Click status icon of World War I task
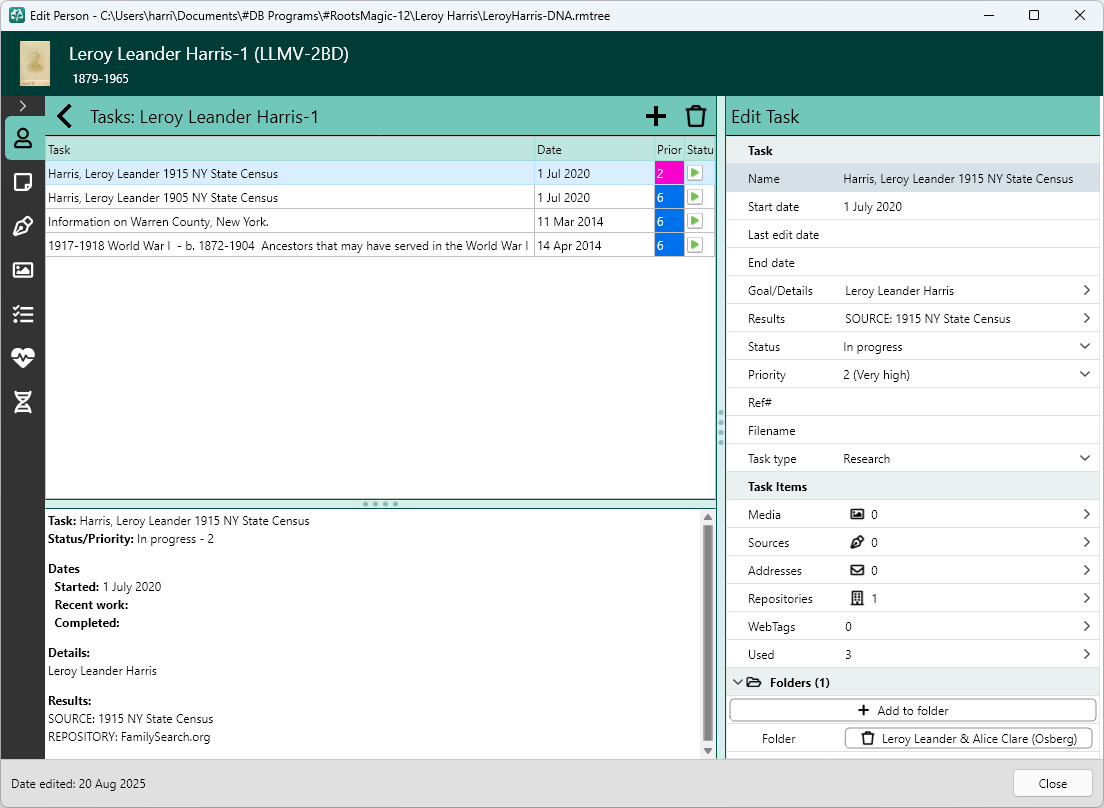The image size is (1104, 808). (x=695, y=245)
